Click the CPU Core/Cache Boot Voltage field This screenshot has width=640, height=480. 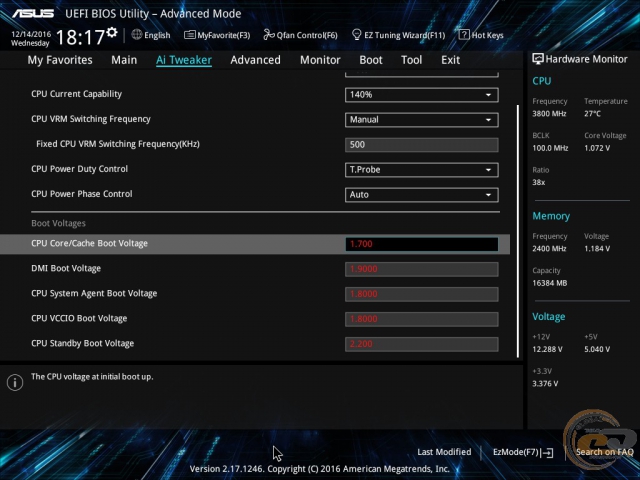[422, 244]
